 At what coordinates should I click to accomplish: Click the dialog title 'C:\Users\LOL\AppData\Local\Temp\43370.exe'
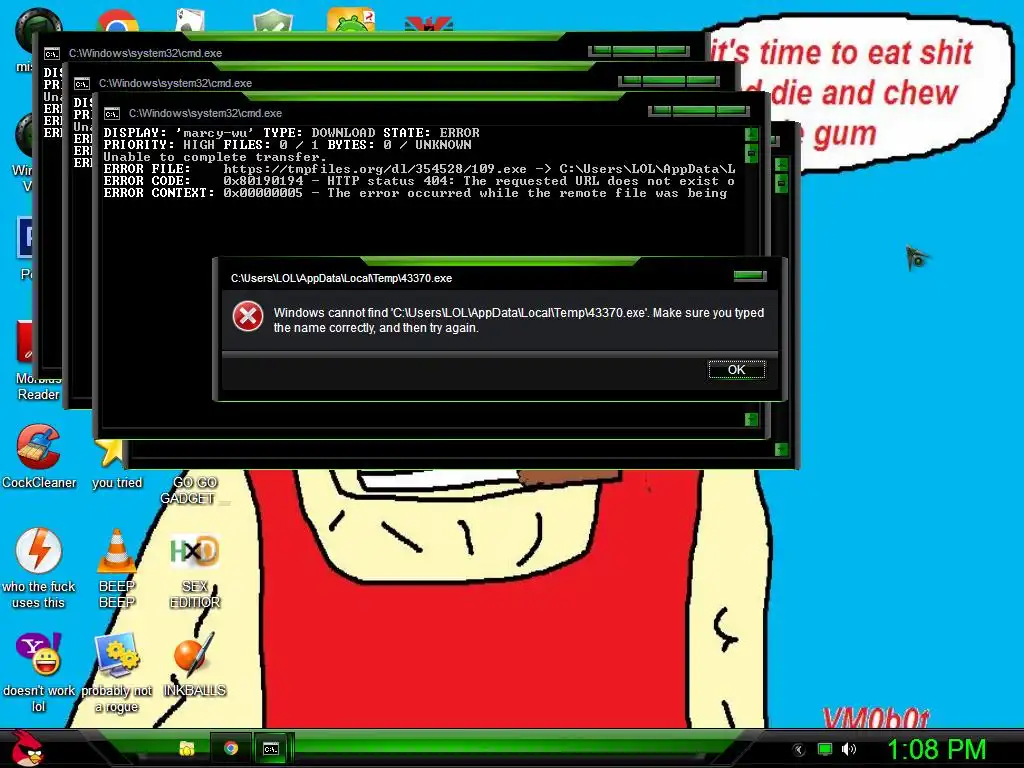[x=342, y=278]
